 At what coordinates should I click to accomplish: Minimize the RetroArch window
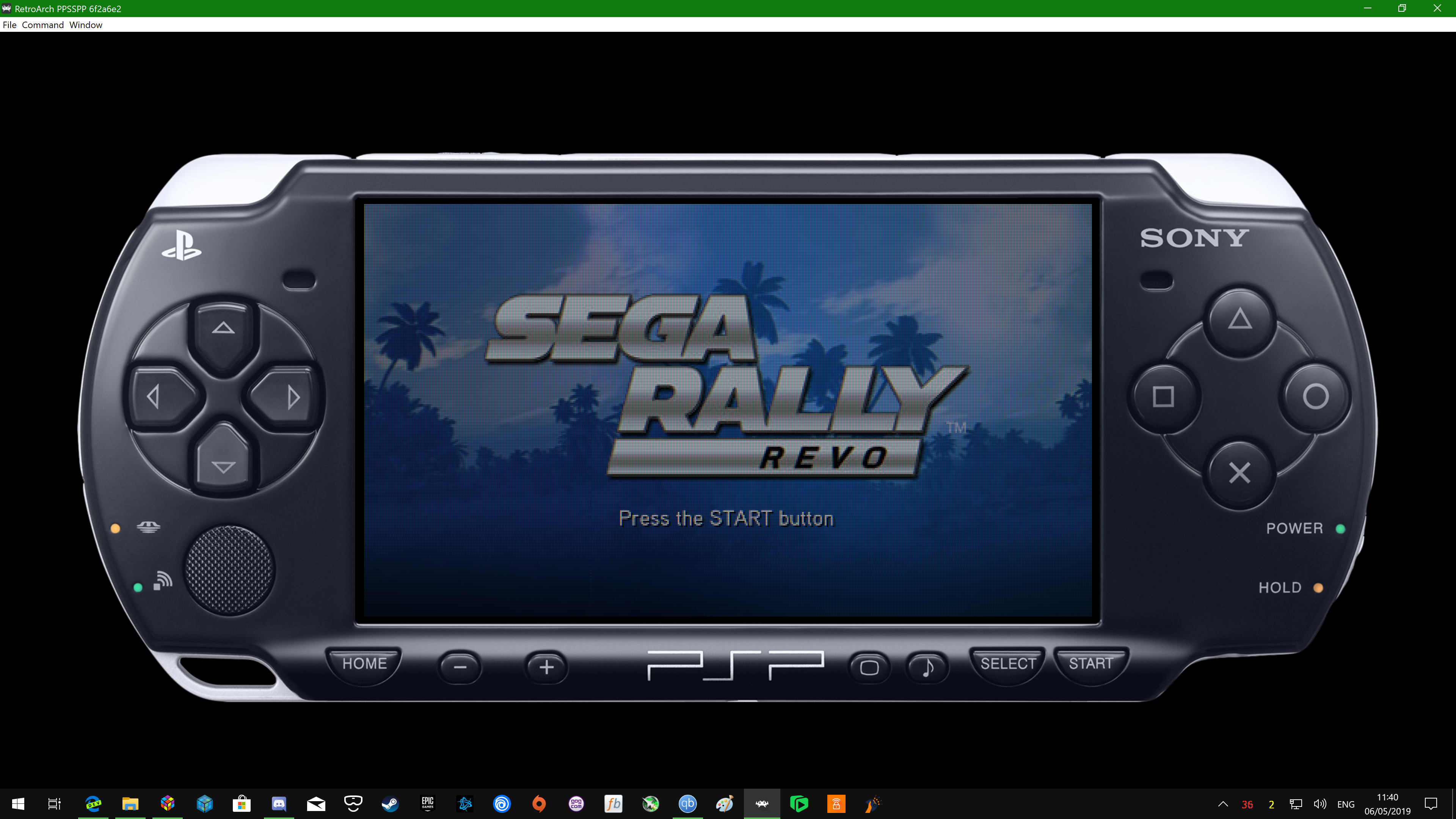click(x=1368, y=8)
